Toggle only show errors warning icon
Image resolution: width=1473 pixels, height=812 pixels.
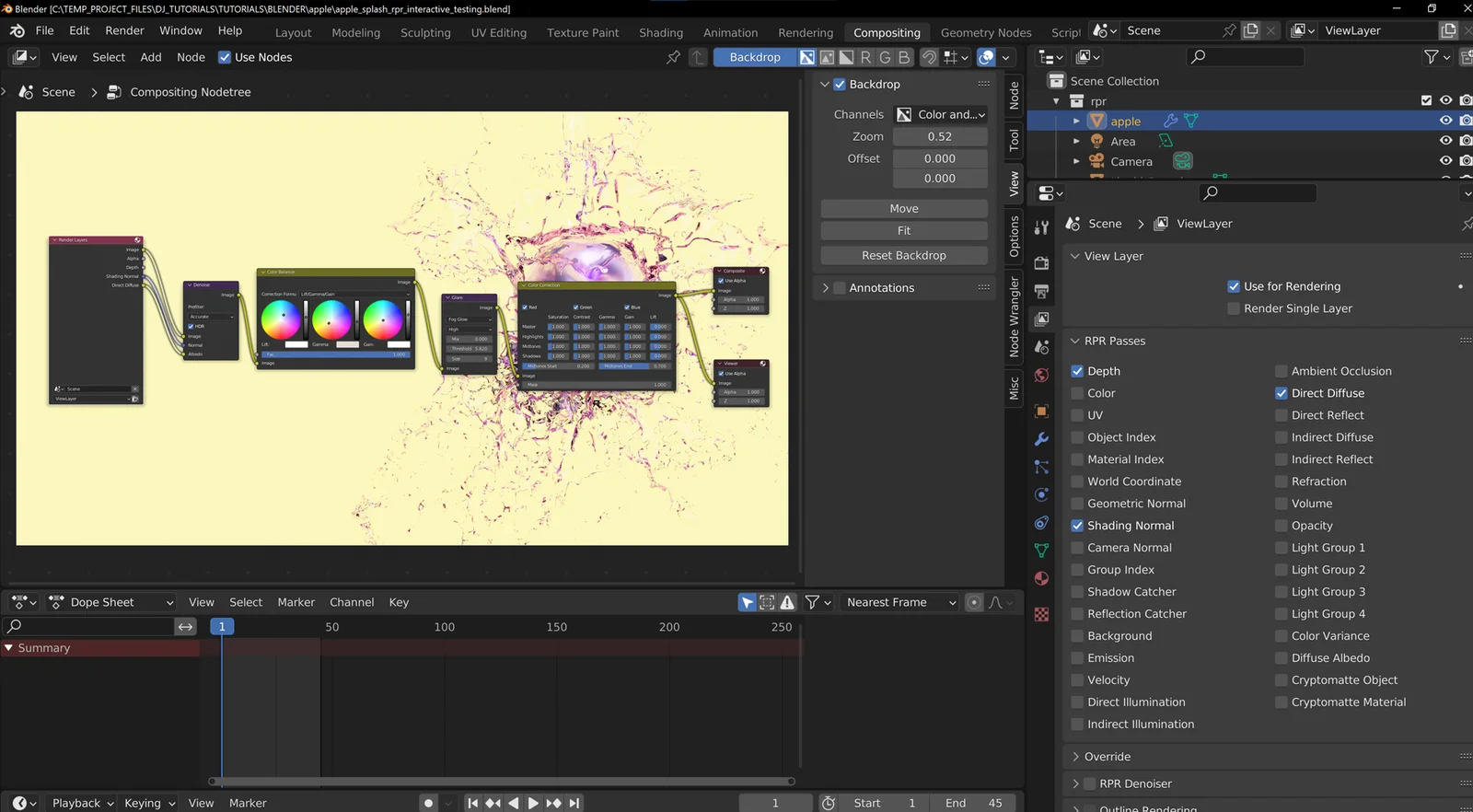(787, 602)
